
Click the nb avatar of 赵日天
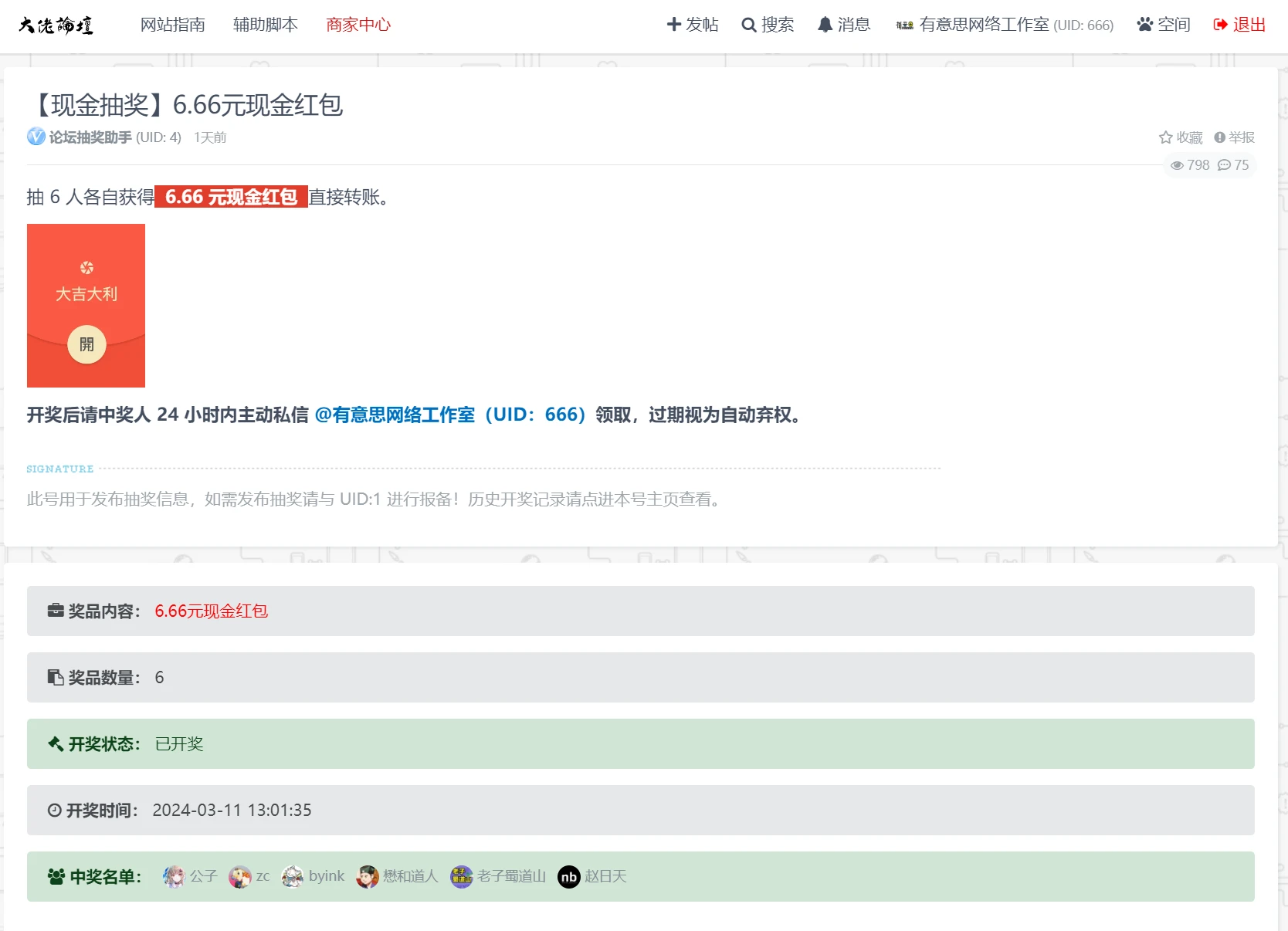coord(569,877)
